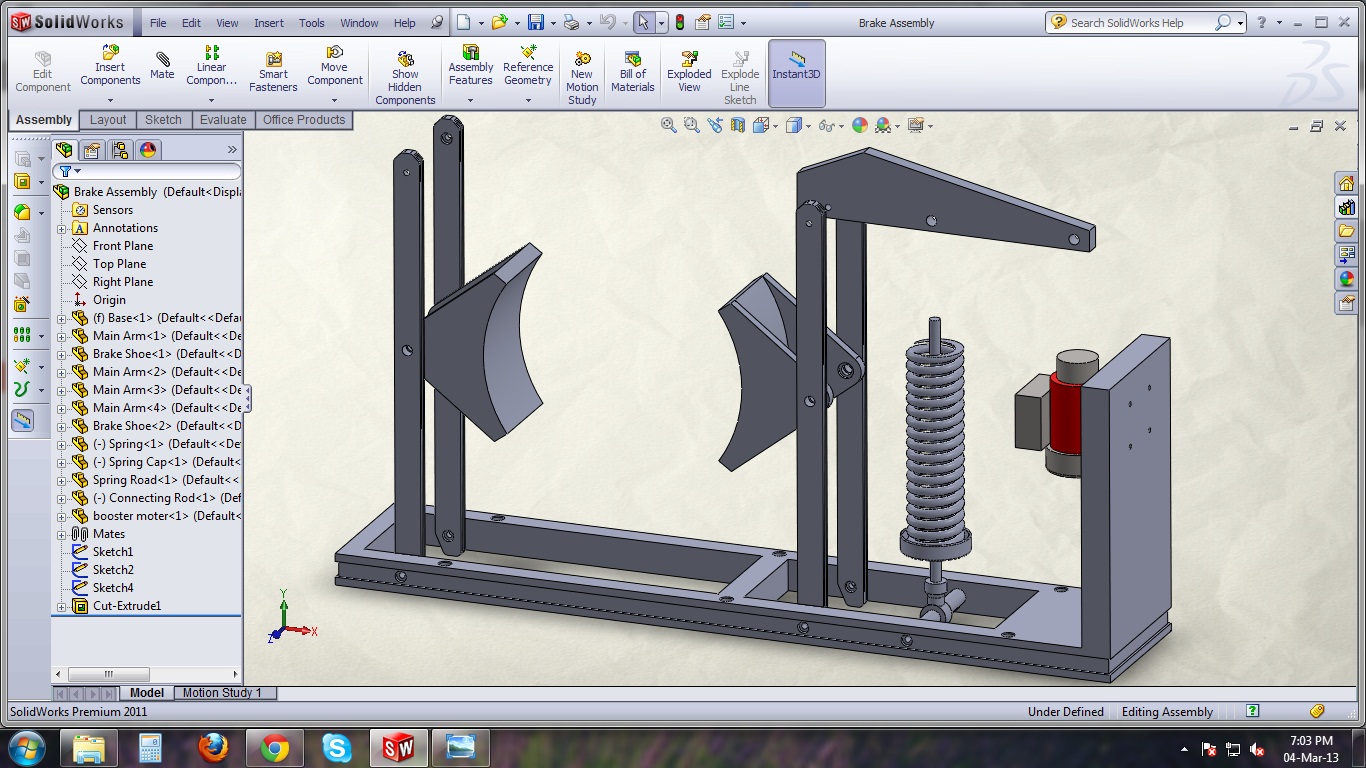Open Skype from the taskbar
The height and width of the screenshot is (768, 1366).
tap(337, 748)
